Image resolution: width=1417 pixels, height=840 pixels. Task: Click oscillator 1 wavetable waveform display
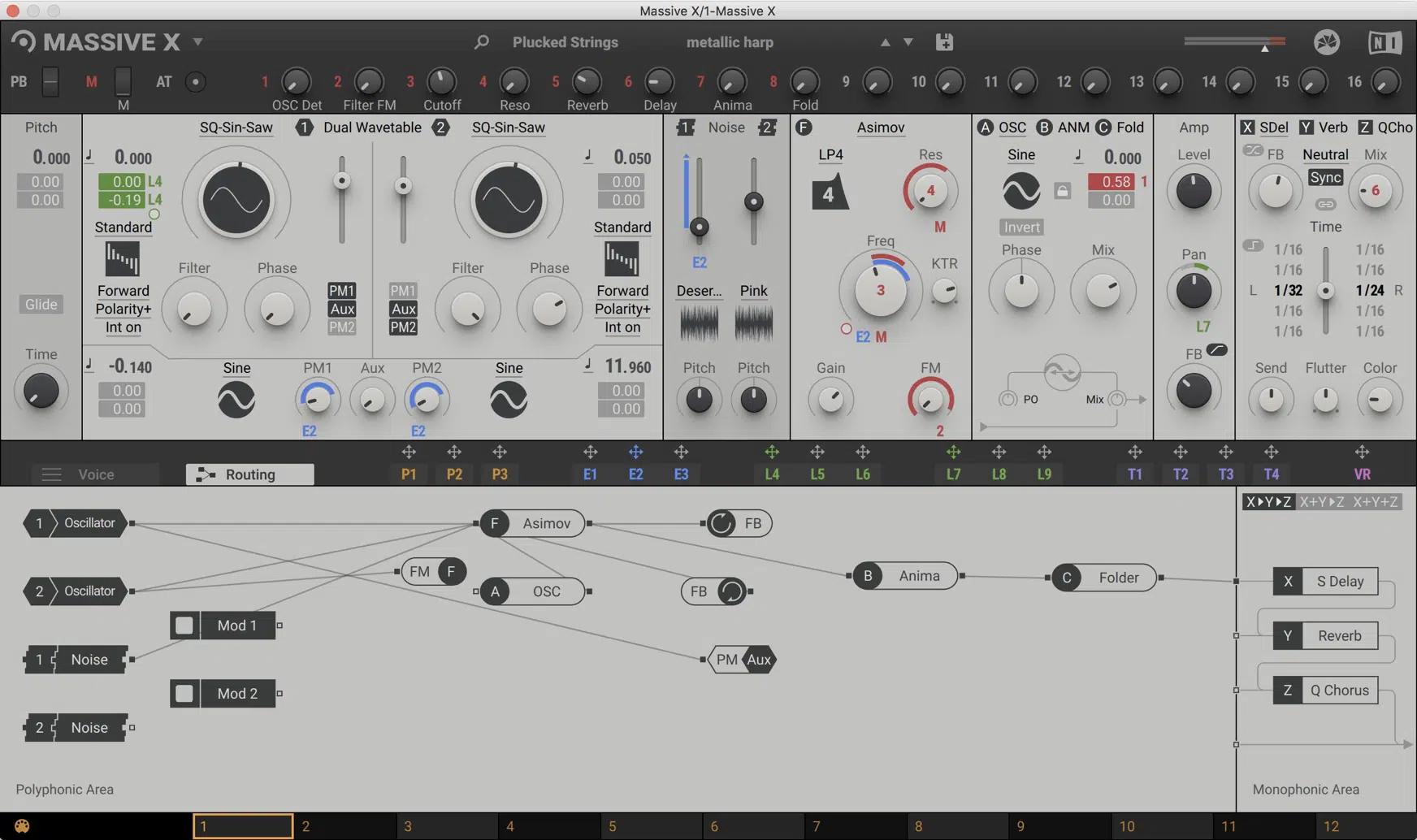(x=236, y=199)
